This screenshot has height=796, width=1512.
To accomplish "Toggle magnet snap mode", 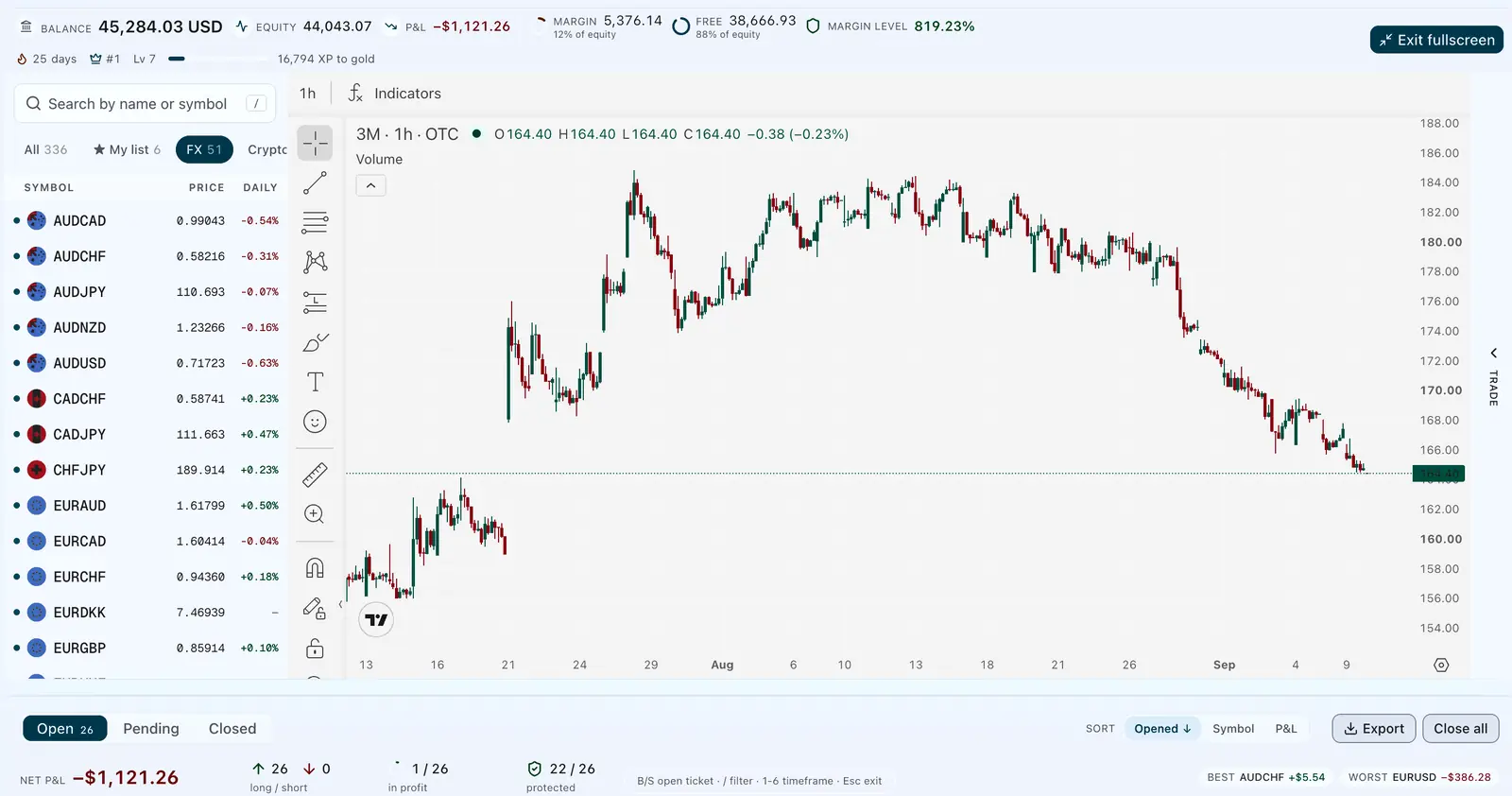I will point(315,567).
